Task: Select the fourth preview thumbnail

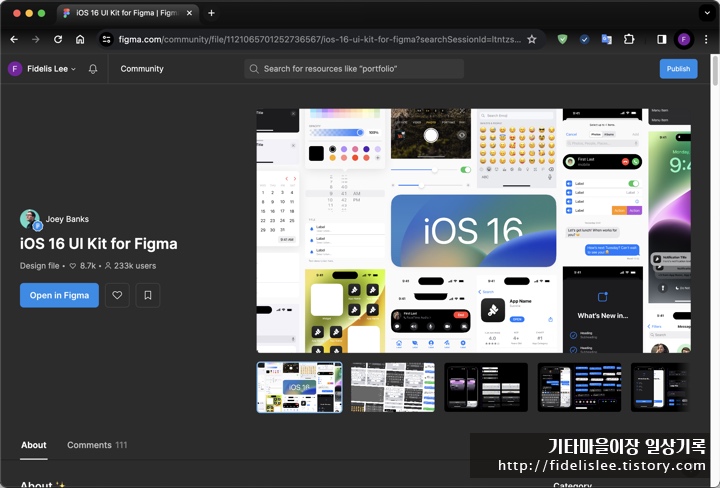Action: click(579, 387)
